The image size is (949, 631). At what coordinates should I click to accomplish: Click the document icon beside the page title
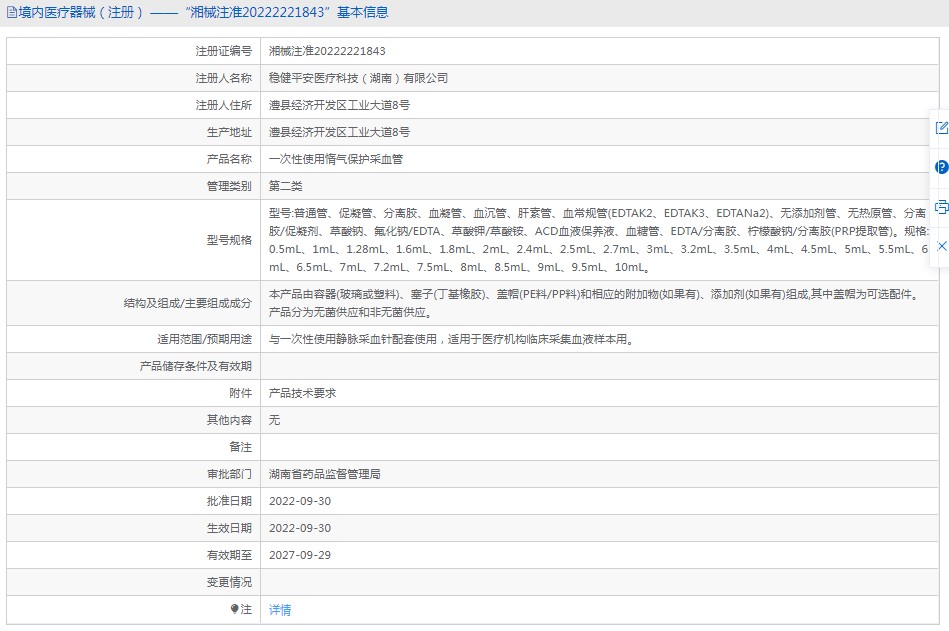pos(11,12)
